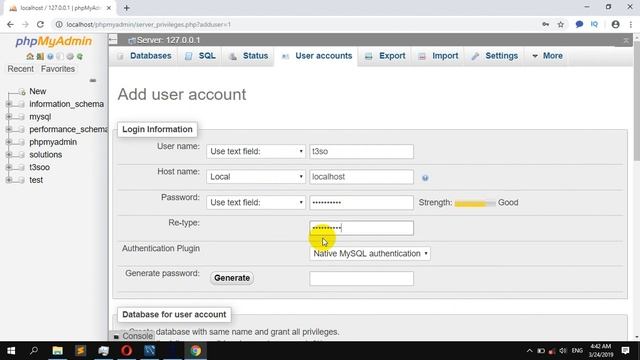Viewport: 640px width, 360px height.
Task: Open Windows notification center icon
Action: [x=625, y=351]
